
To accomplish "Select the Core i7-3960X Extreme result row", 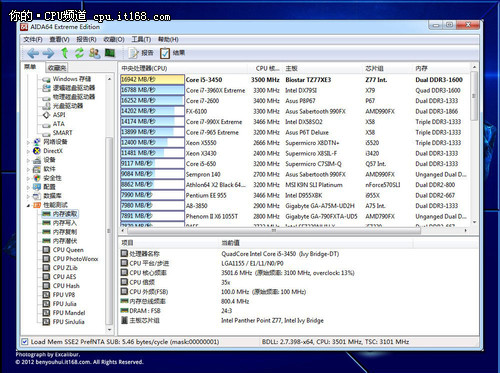I will 294,90.
